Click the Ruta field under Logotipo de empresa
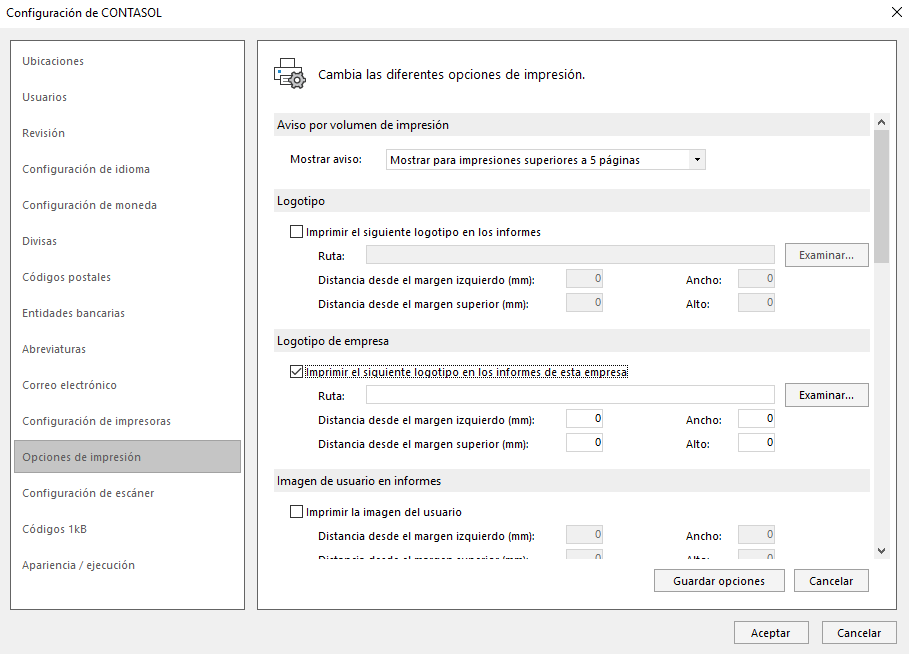Image resolution: width=909 pixels, height=654 pixels. pos(570,395)
